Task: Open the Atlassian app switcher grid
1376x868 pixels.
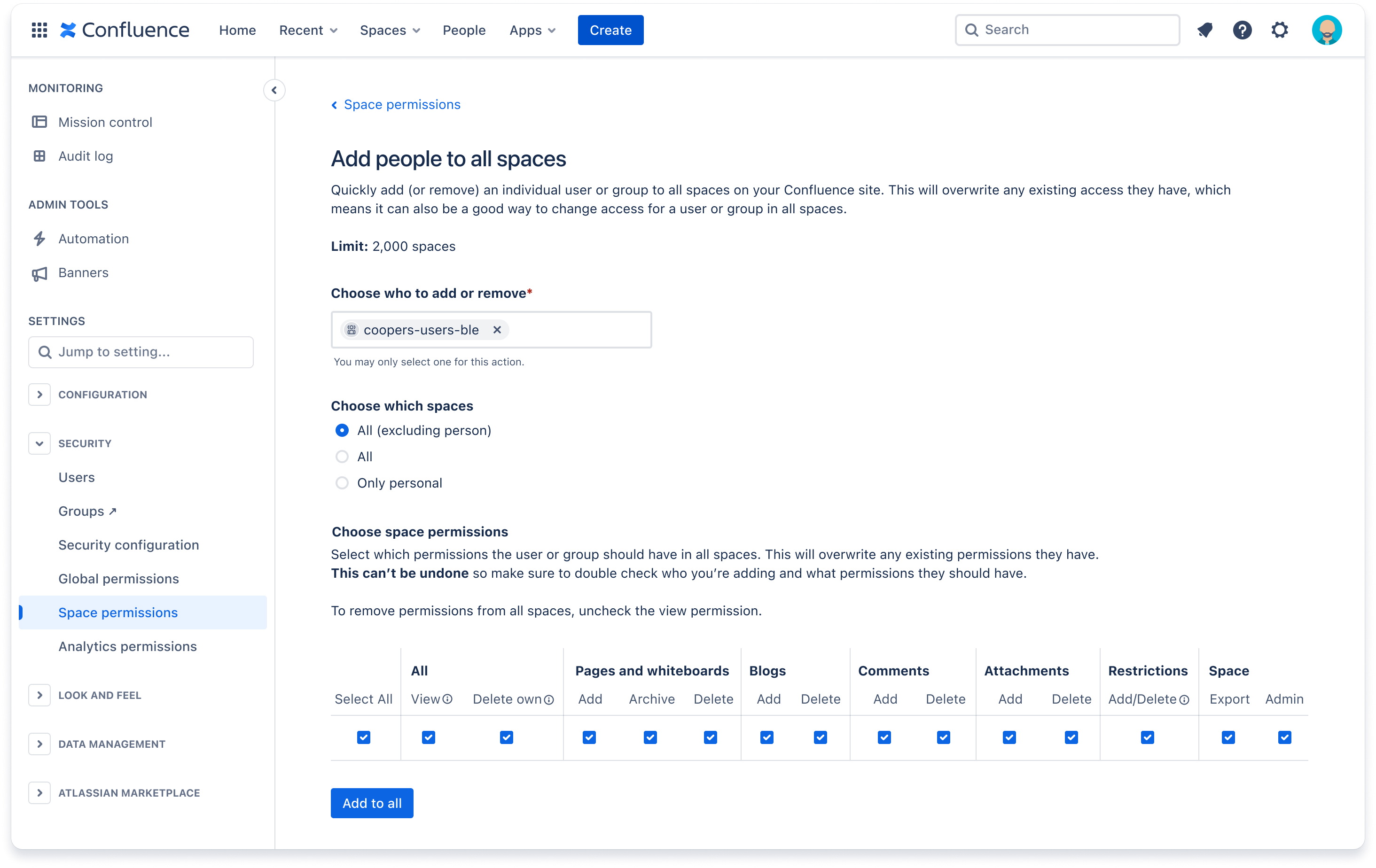Action: point(39,30)
